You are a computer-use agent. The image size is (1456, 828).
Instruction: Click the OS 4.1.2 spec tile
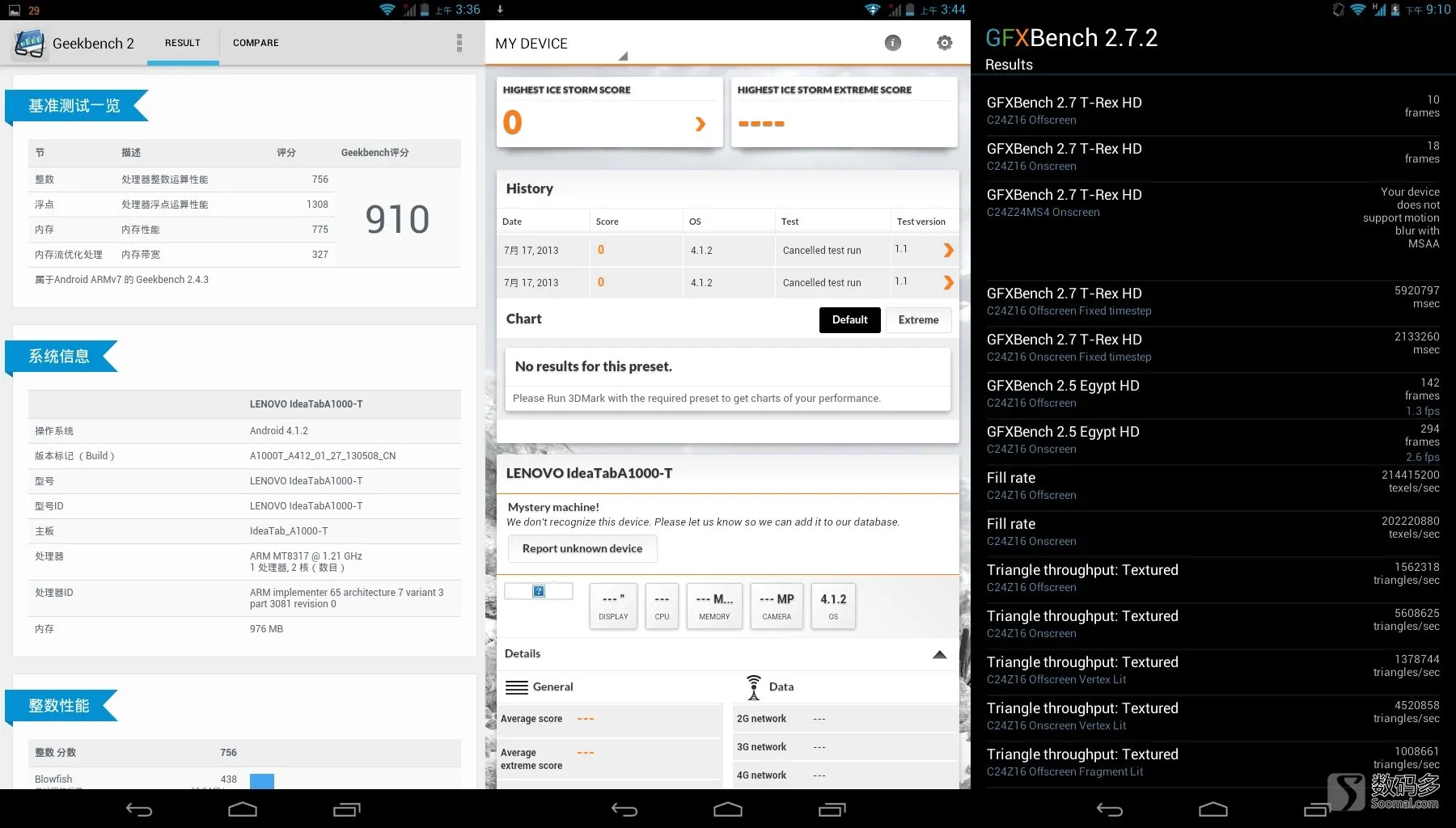(x=833, y=606)
